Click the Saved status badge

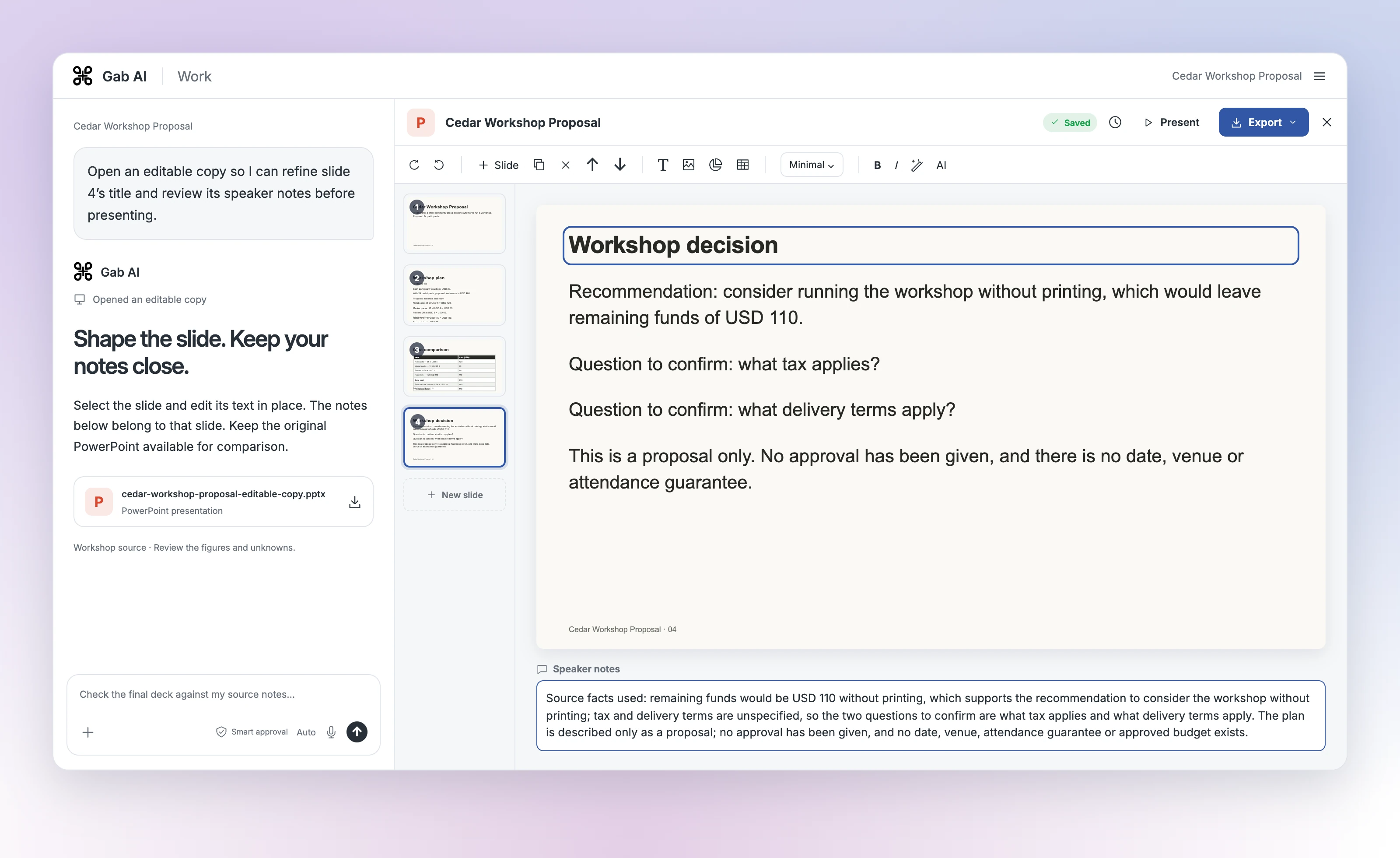coord(1070,123)
